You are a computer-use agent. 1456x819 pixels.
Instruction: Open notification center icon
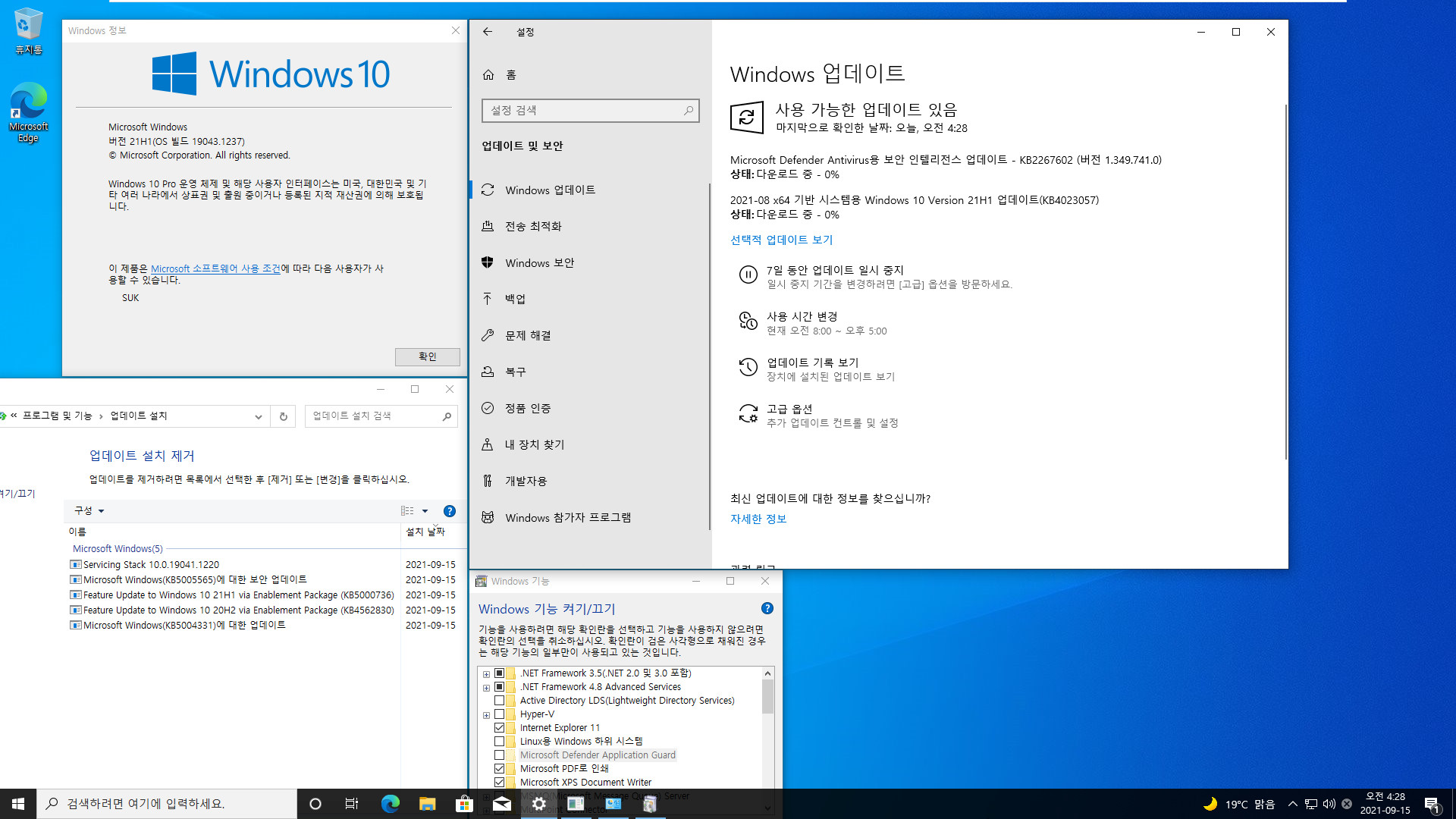point(1432,804)
